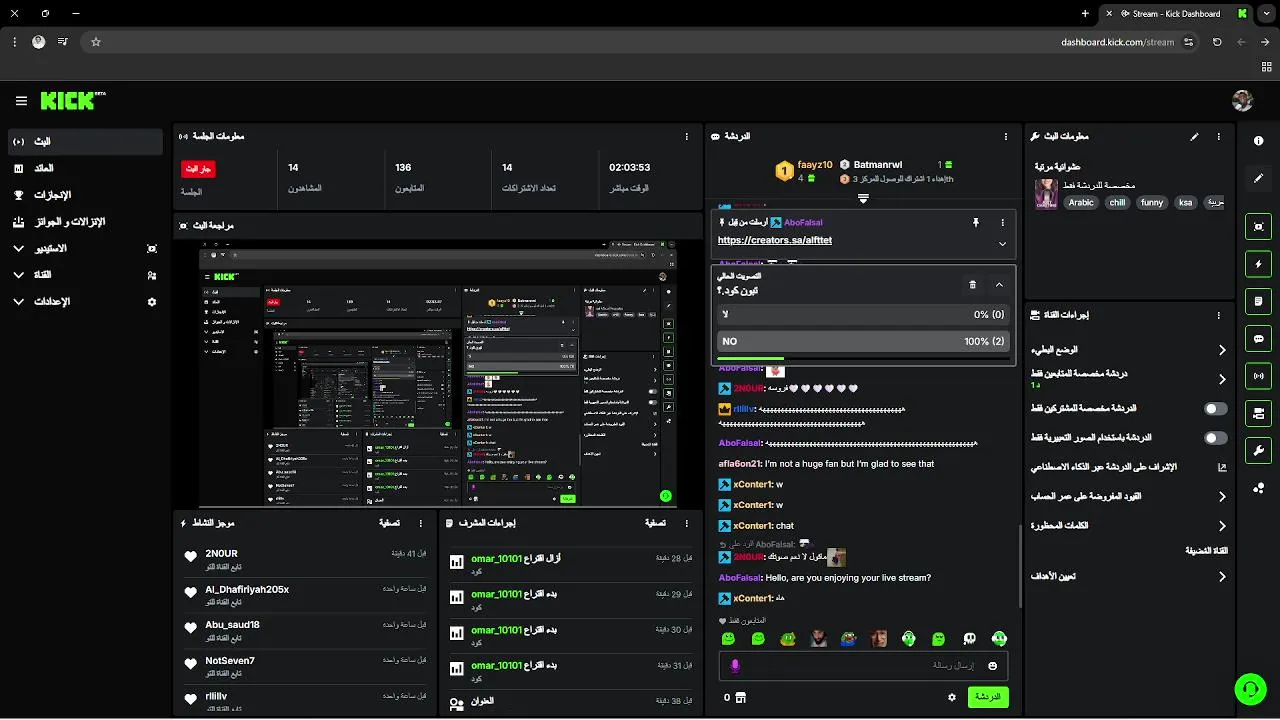Open banned words chevron
Screen dimensions: 1280x720
coord(1222,525)
